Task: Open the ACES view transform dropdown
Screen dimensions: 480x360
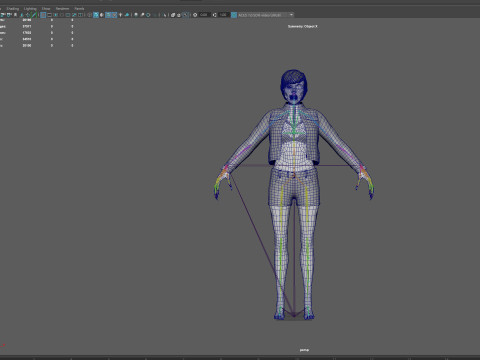Action: click(265, 15)
